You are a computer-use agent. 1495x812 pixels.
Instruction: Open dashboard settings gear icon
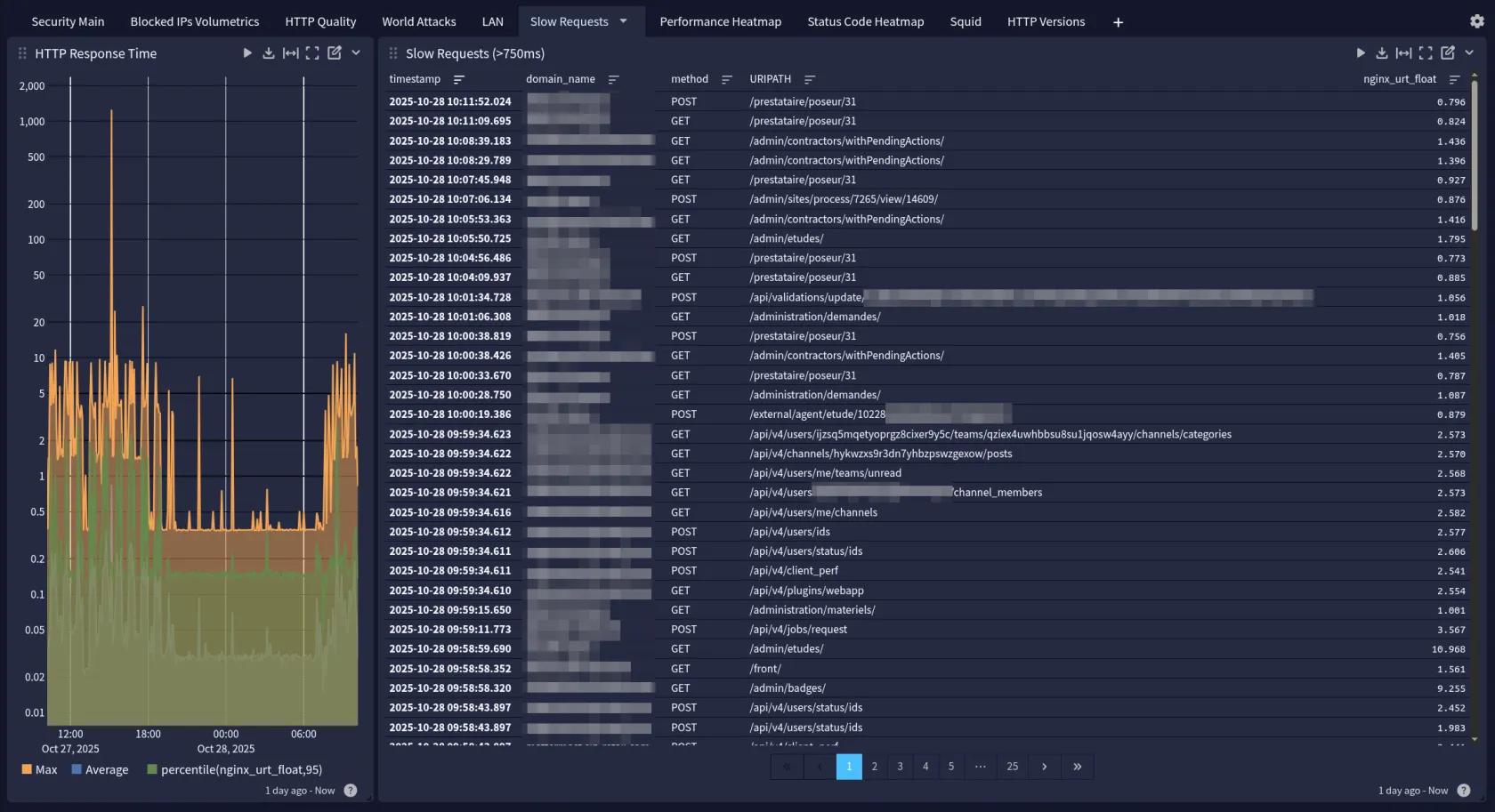click(1477, 21)
